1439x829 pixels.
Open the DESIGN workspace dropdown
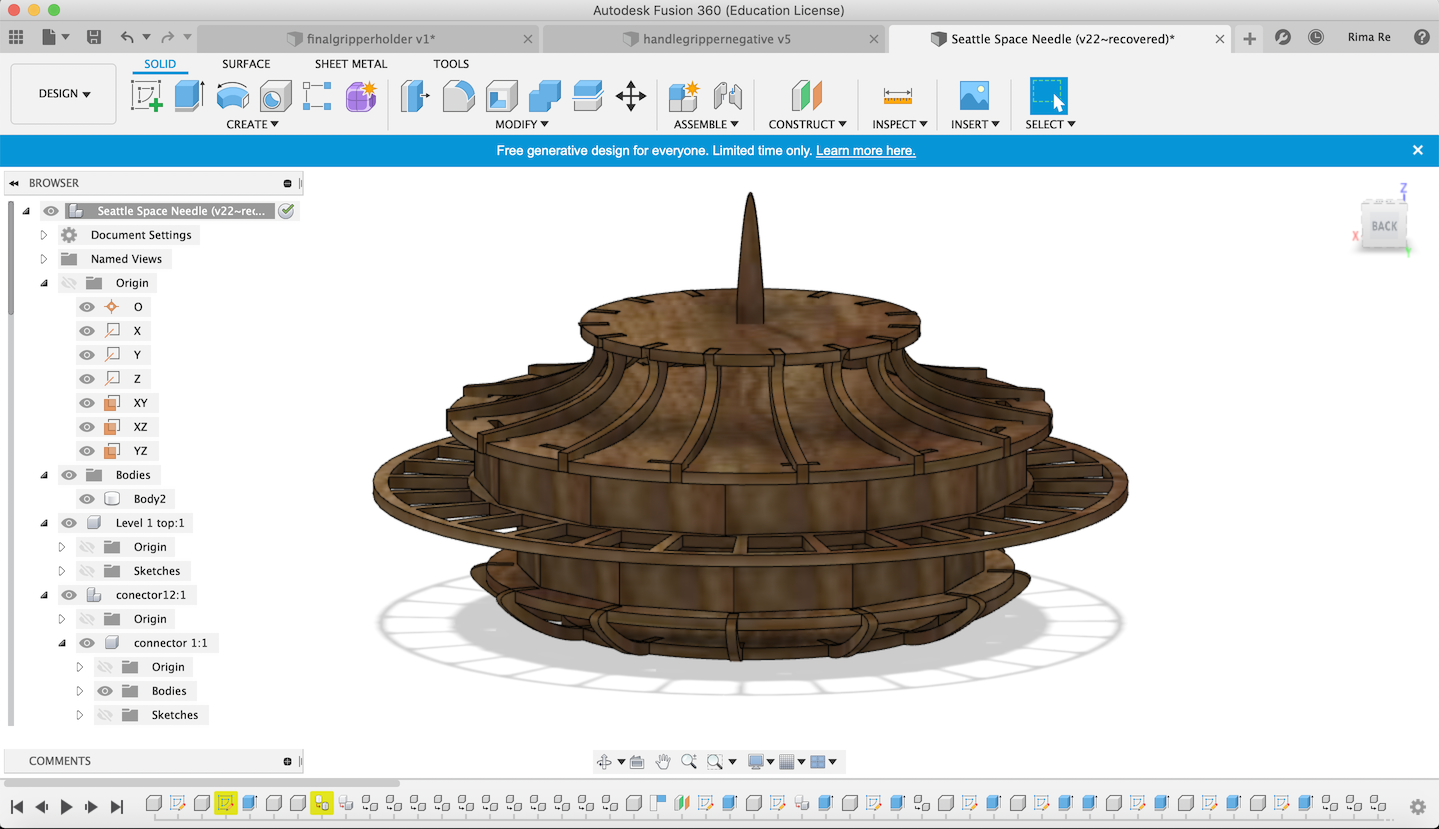(x=64, y=94)
